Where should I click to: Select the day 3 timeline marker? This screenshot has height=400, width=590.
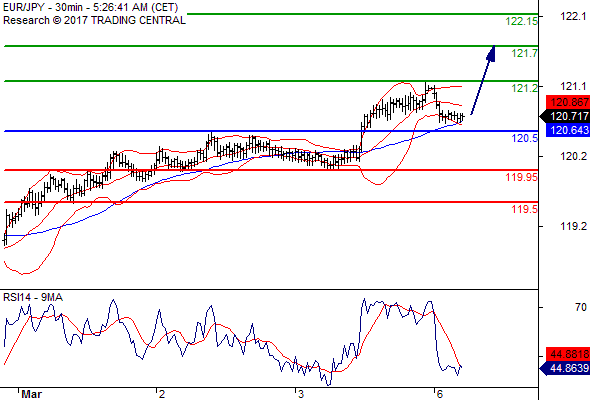(300, 394)
